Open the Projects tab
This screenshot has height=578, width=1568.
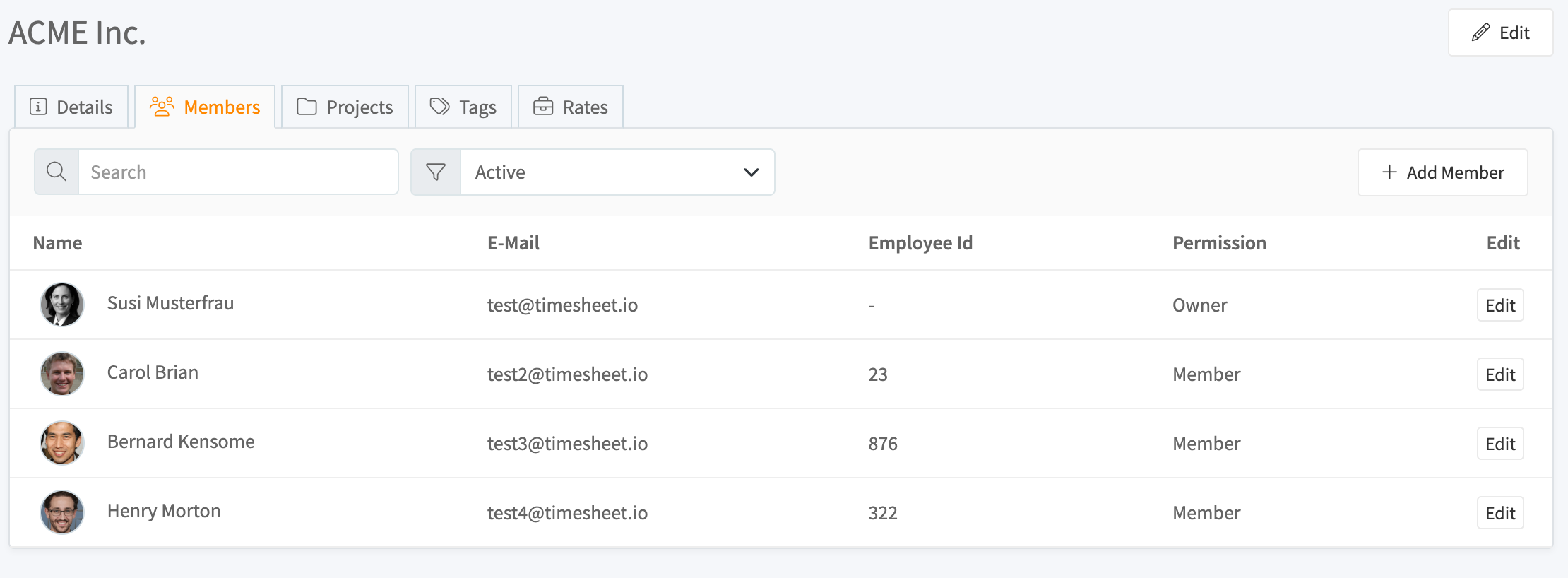[x=345, y=107]
